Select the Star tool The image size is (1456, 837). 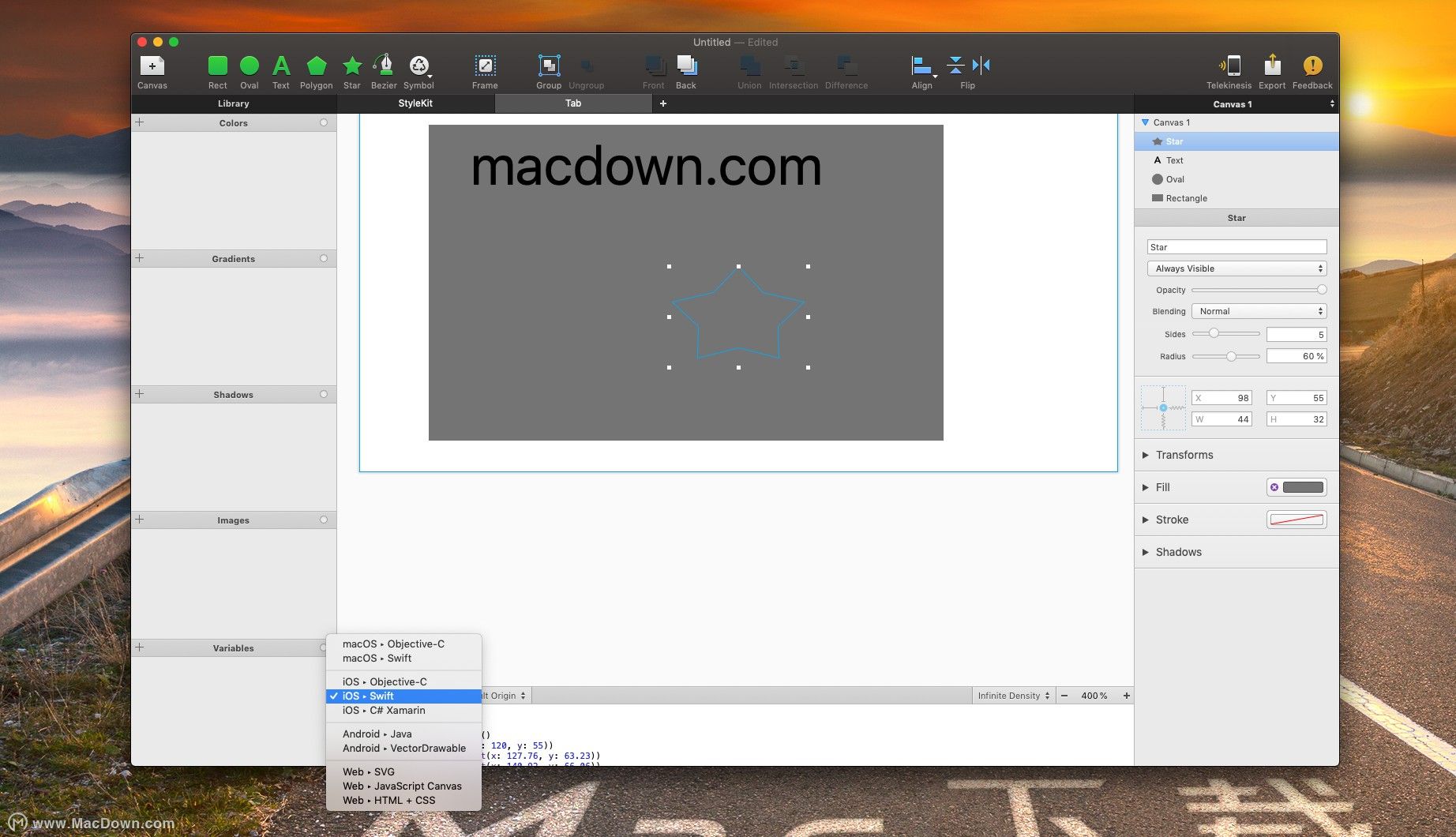[x=352, y=66]
